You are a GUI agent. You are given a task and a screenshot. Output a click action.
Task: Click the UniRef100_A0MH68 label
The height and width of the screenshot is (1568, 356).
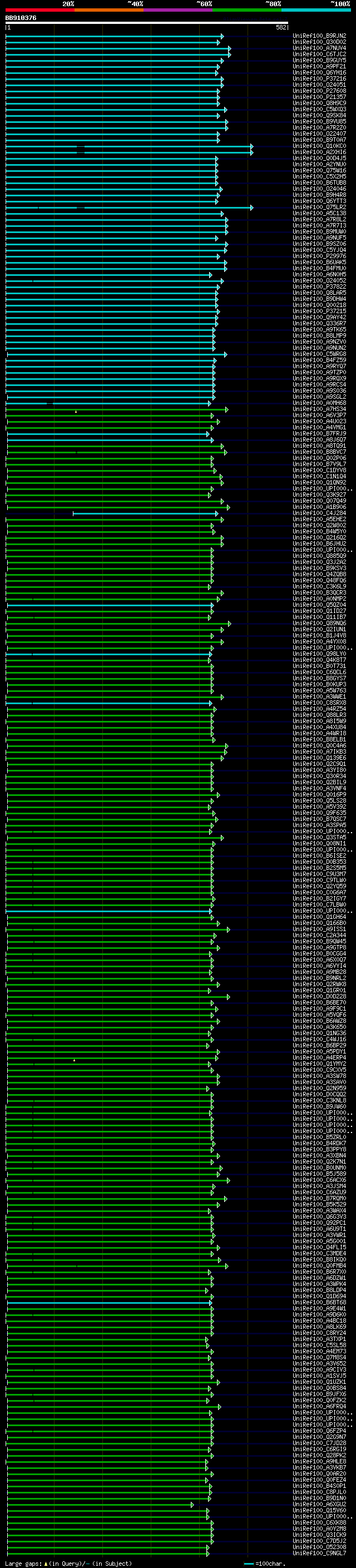click(319, 403)
